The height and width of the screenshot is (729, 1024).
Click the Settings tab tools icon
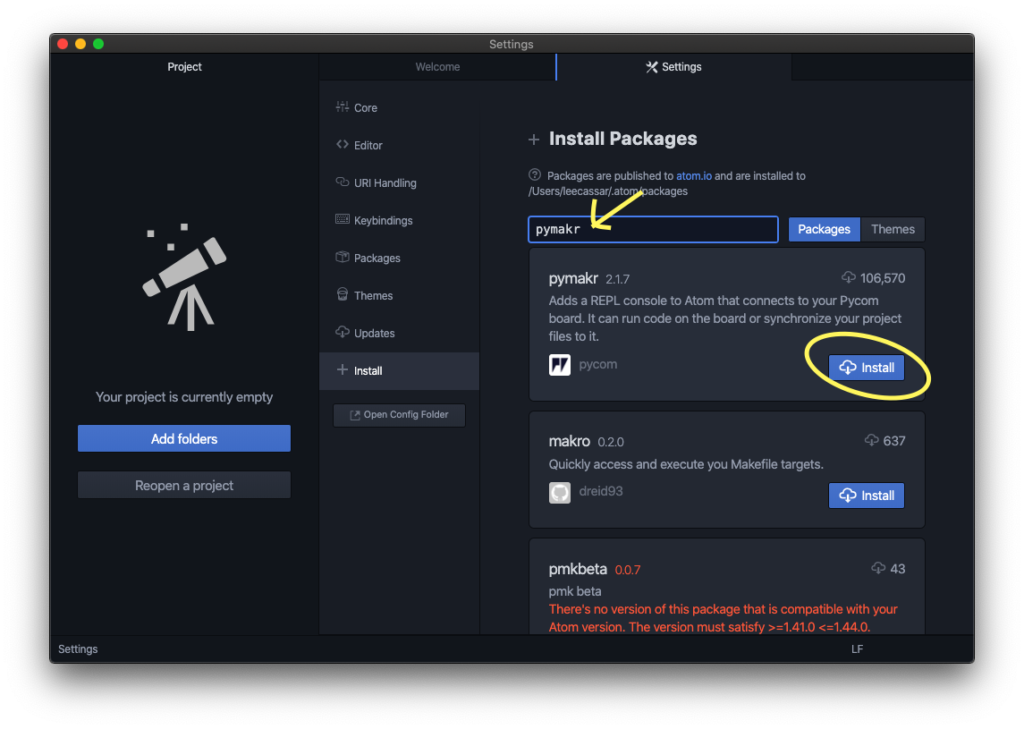652,67
